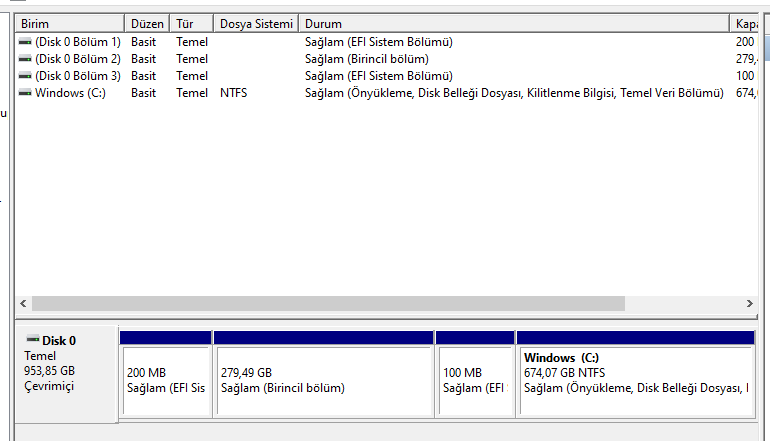Screen dimensions: 770x441
Task: Select the 200 MB EFI partition block
Action: (x=165, y=380)
